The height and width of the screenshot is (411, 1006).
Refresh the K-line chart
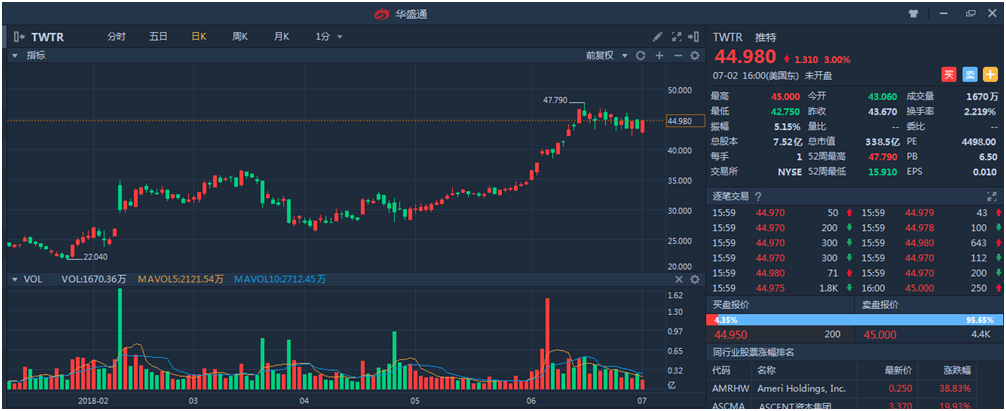point(641,56)
